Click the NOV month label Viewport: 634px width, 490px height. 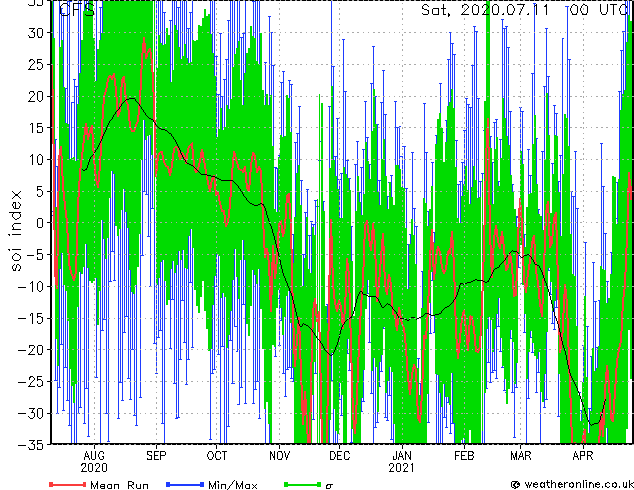click(279, 456)
